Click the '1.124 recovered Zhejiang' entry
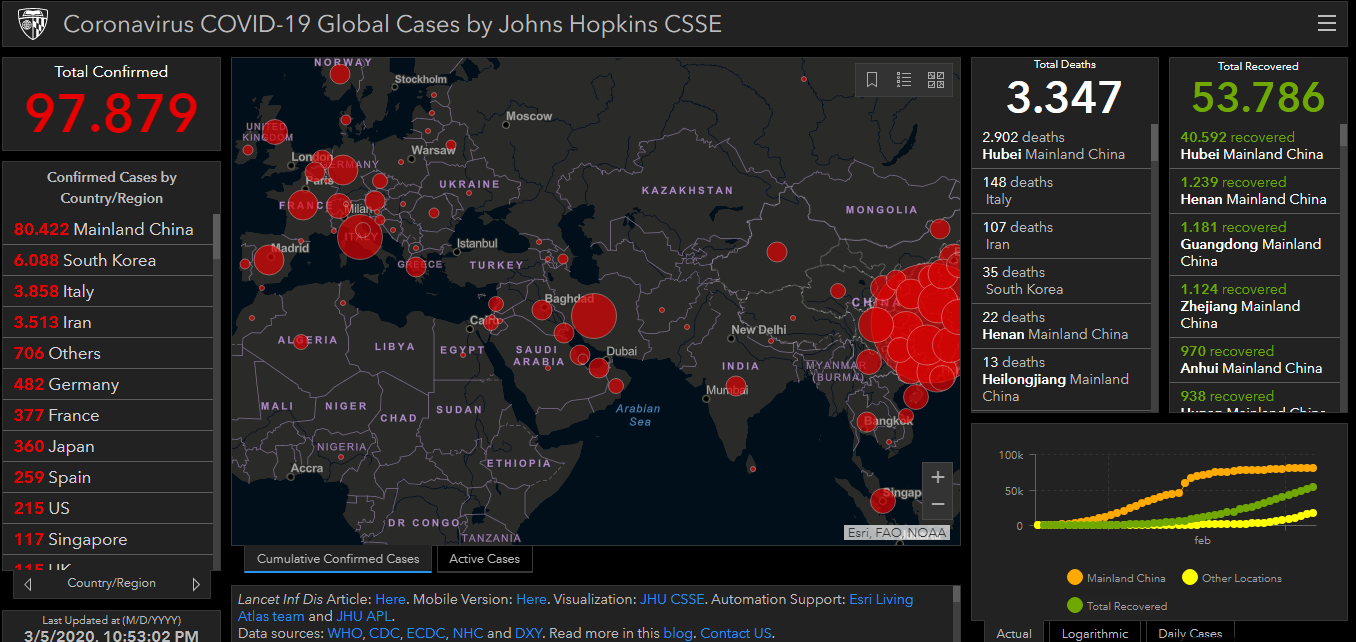Image resolution: width=1356 pixels, height=642 pixels. 1256,307
